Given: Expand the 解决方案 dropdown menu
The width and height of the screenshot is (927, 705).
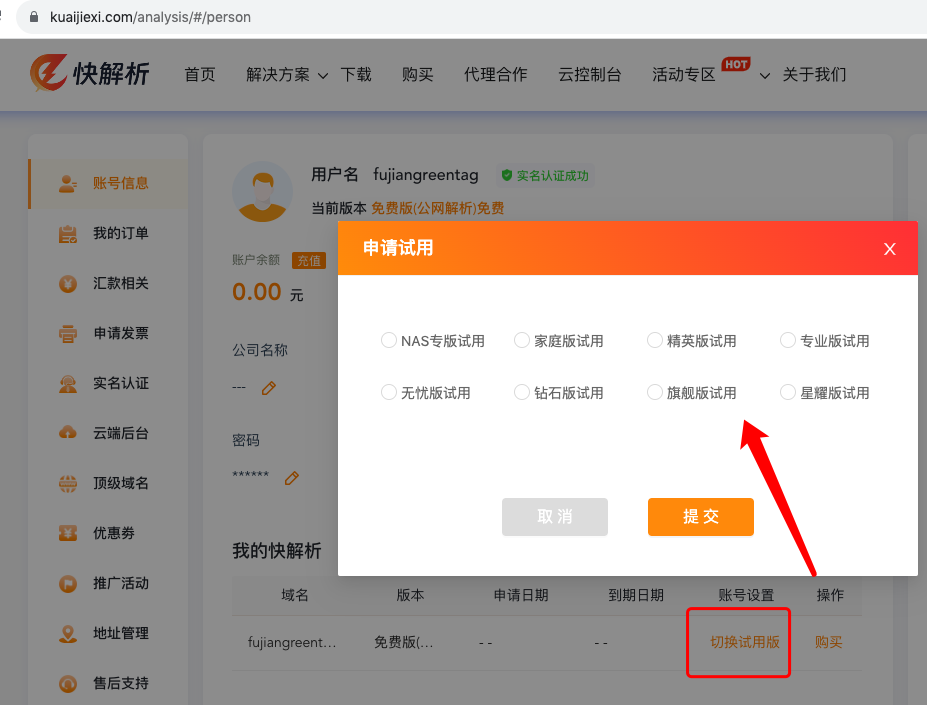Looking at the screenshot, I should 286,75.
